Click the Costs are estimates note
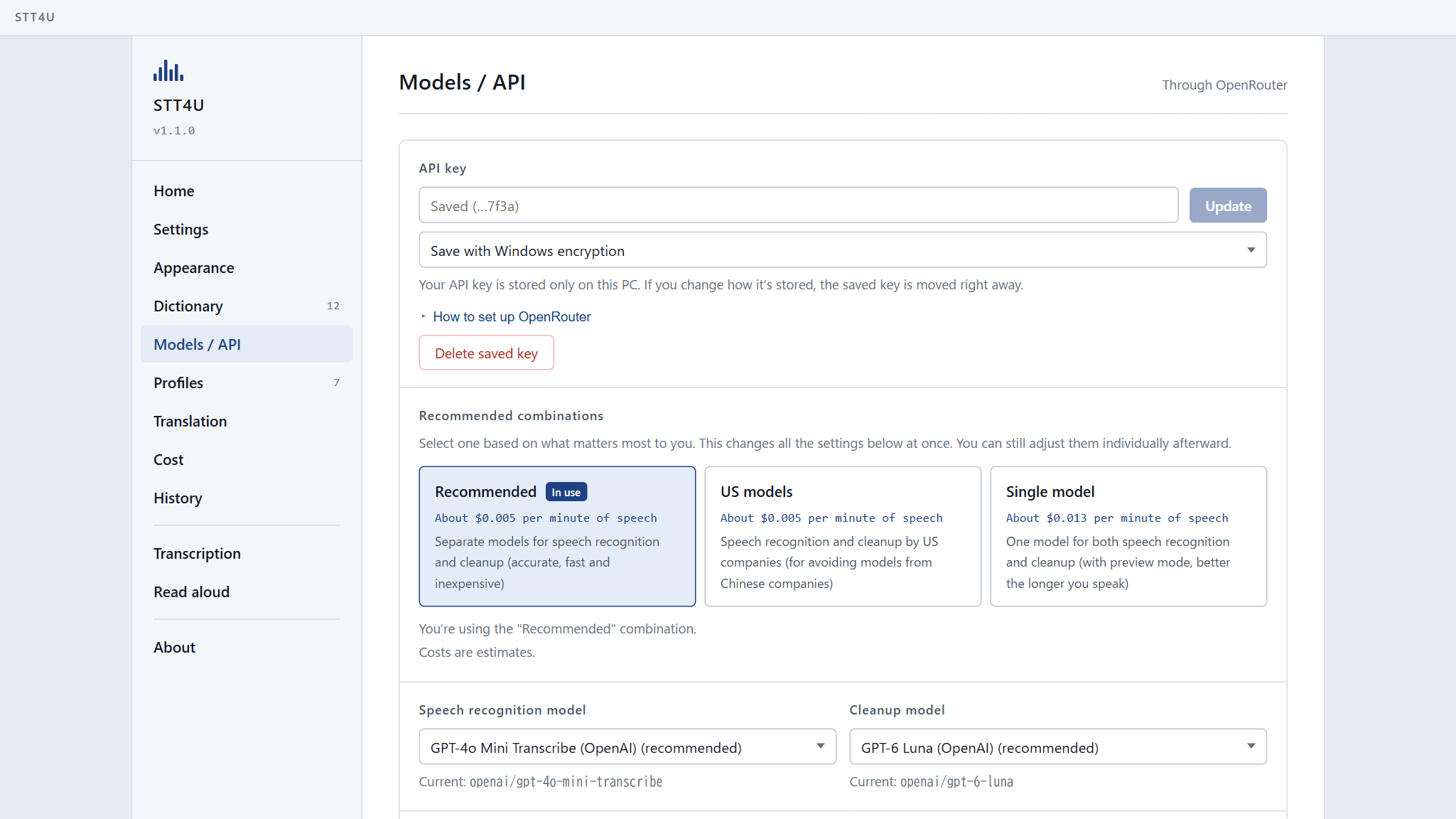Screen dimensions: 1456x819 coord(477,652)
